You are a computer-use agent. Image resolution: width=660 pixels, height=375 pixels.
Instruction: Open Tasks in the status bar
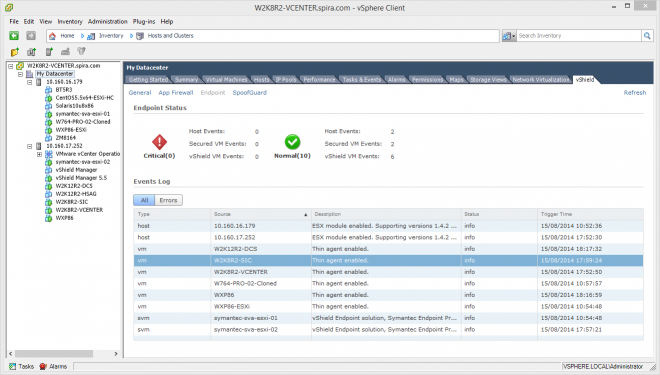click(21, 367)
